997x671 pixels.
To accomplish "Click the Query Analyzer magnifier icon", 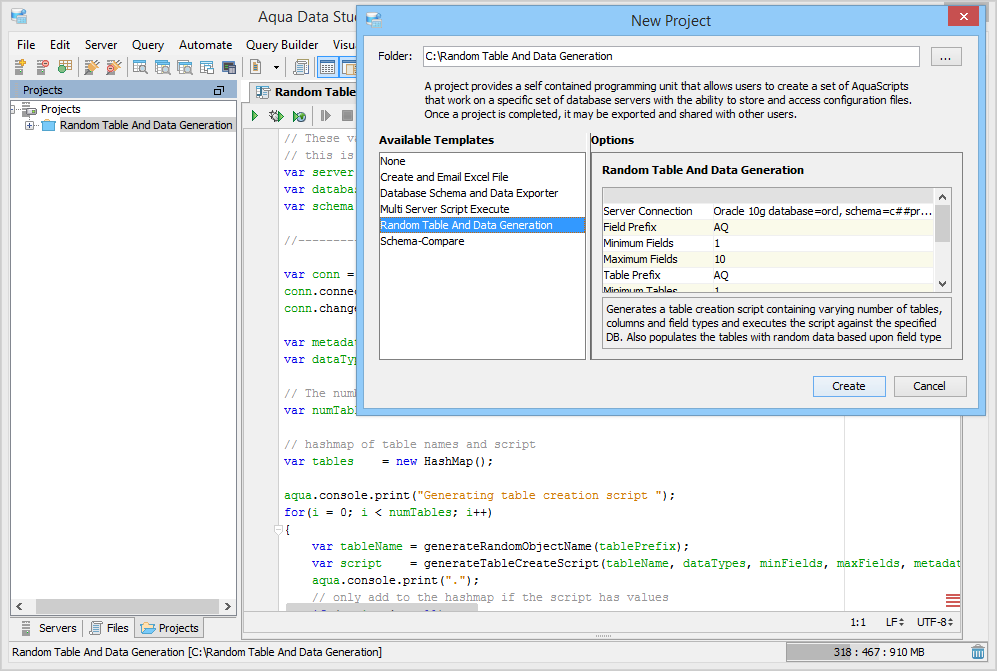I will tap(140, 67).
